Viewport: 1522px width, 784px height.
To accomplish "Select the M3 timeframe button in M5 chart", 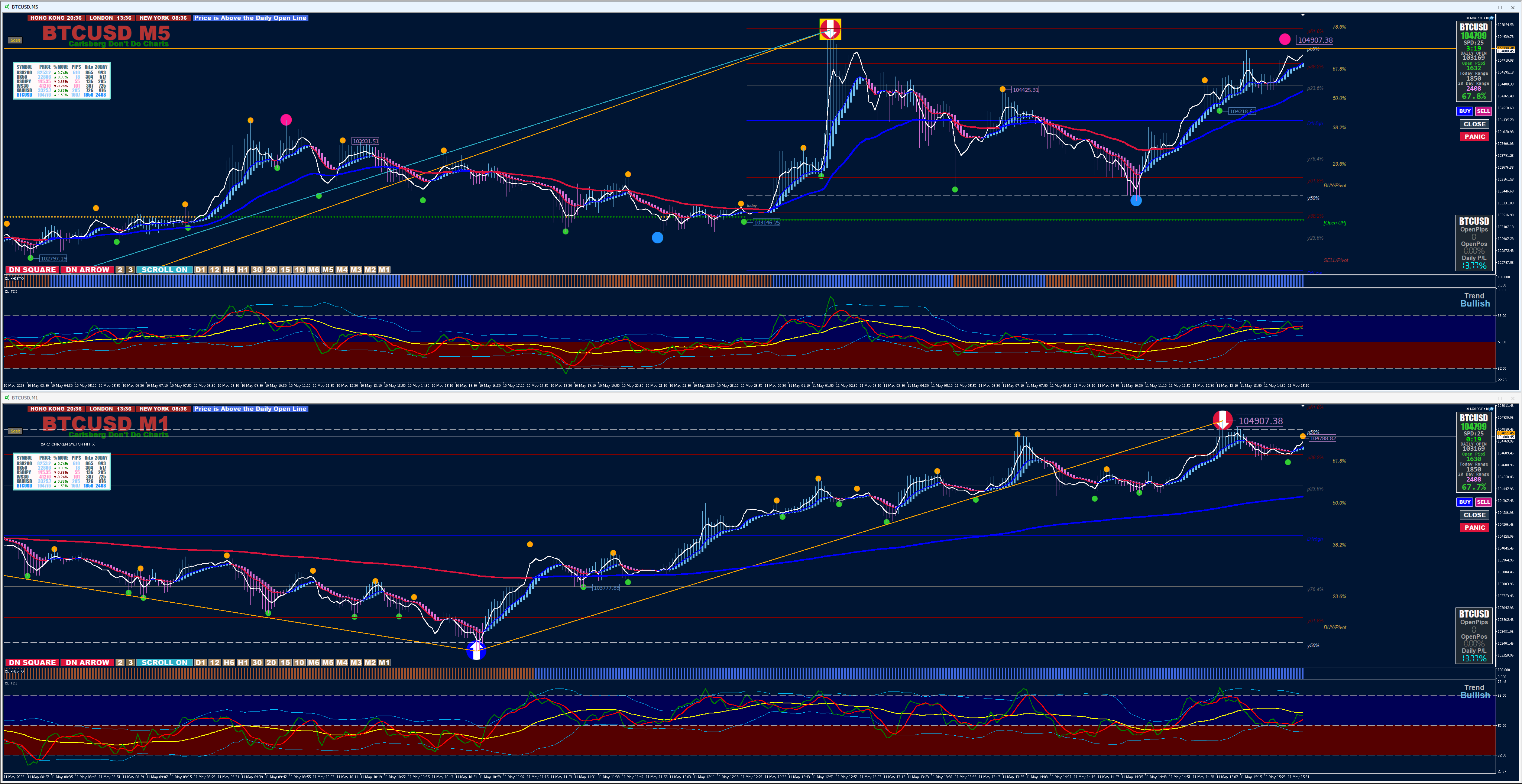I will pyautogui.click(x=356, y=270).
